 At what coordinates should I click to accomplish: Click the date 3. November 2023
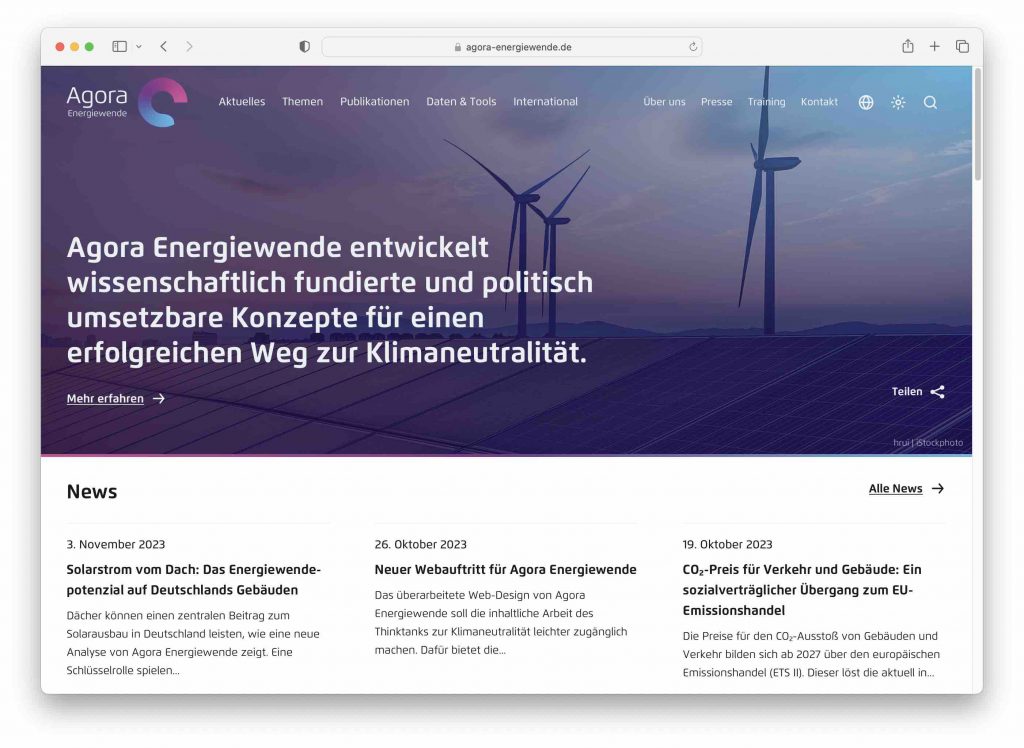[116, 544]
